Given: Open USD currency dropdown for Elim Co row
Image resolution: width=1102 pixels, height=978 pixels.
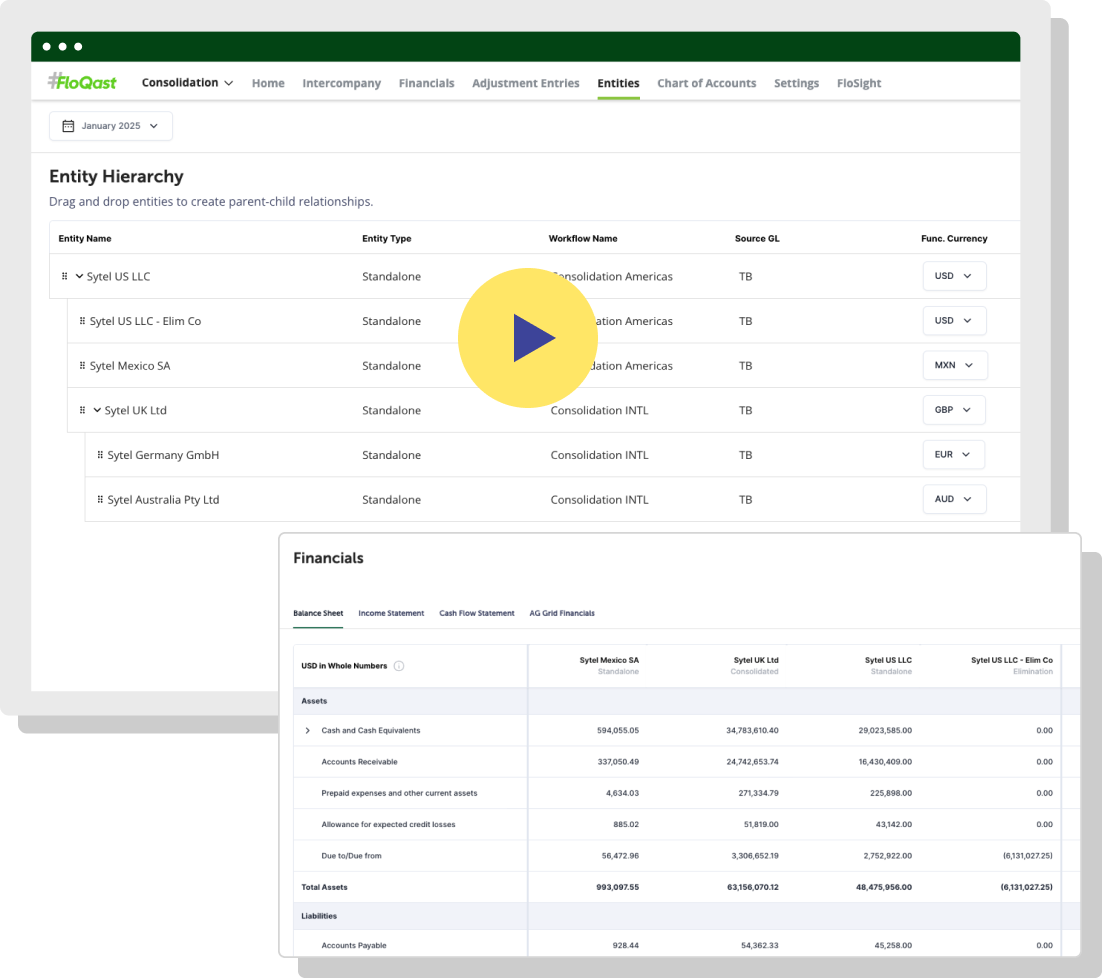Looking at the screenshot, I should 954,320.
